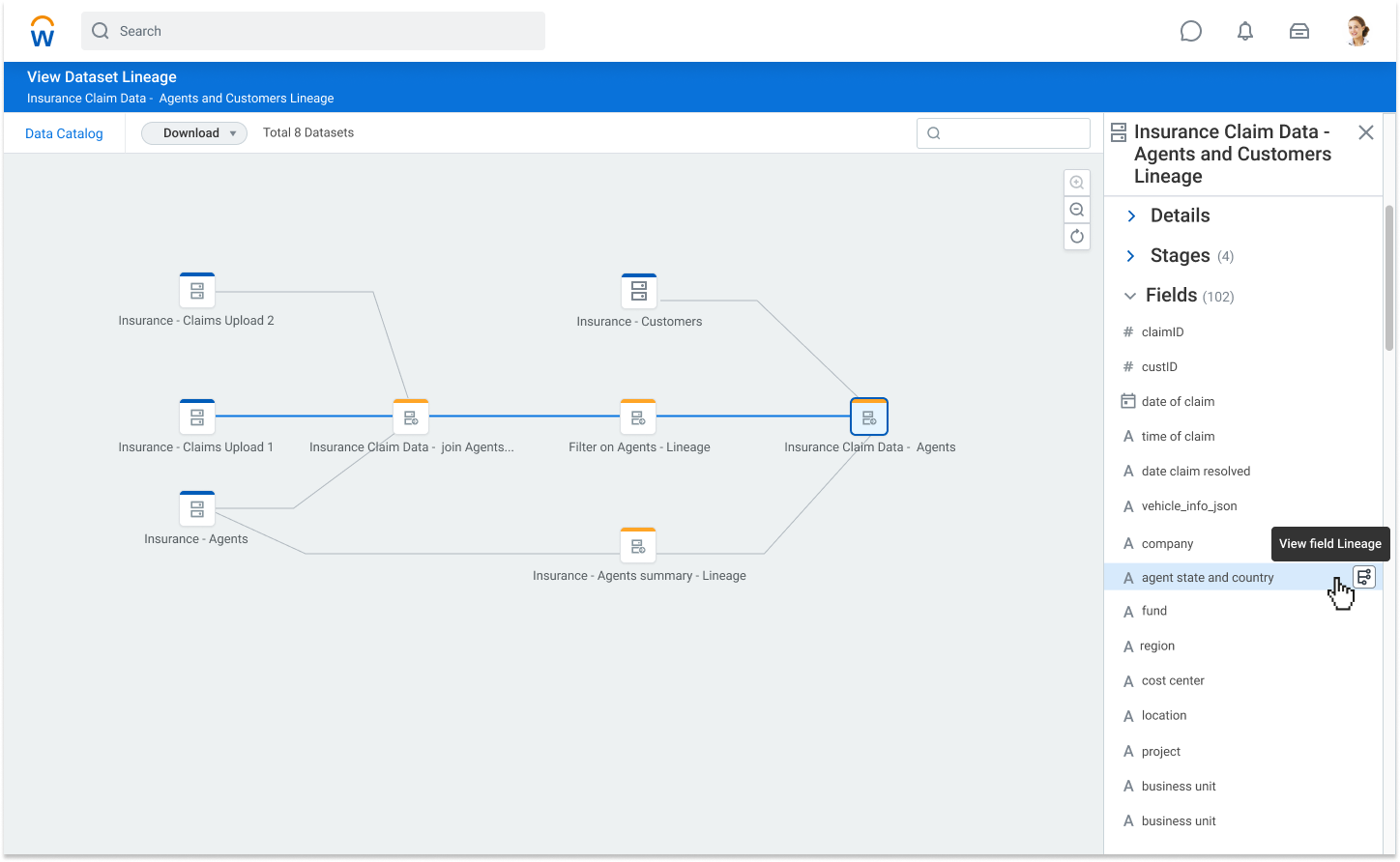1400x862 pixels.
Task: Click the zoom out magnifier icon
Action: [1076, 210]
